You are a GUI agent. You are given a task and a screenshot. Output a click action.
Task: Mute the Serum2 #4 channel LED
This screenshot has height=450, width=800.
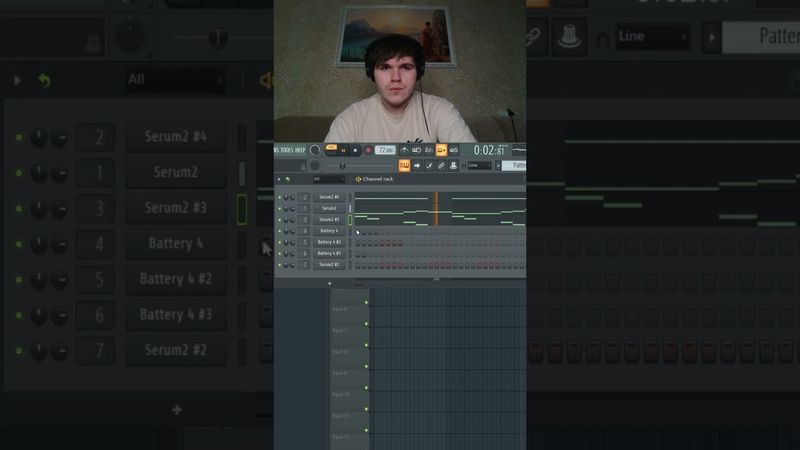pyautogui.click(x=280, y=197)
